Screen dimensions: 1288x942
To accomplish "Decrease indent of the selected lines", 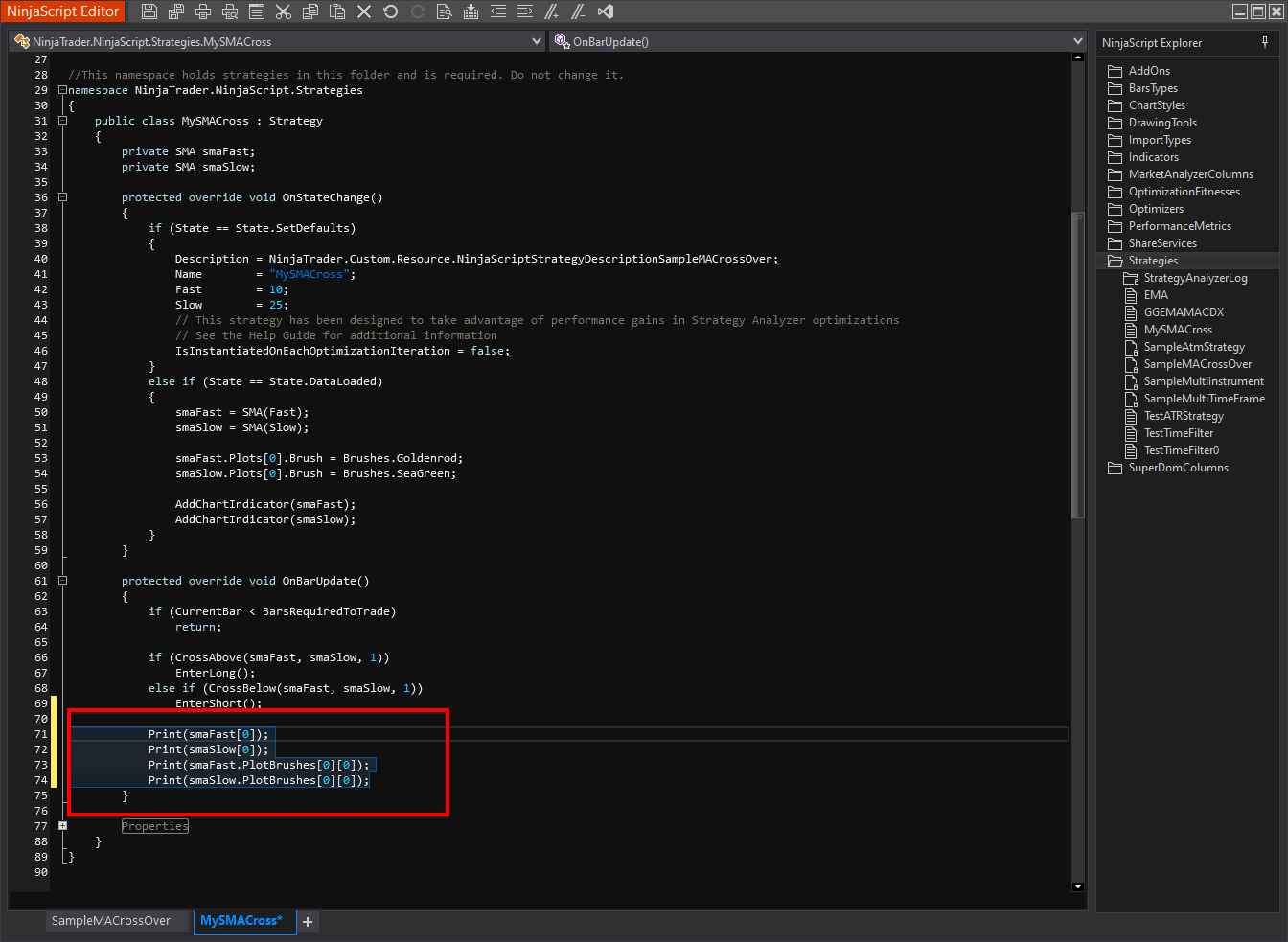I will 497,11.
